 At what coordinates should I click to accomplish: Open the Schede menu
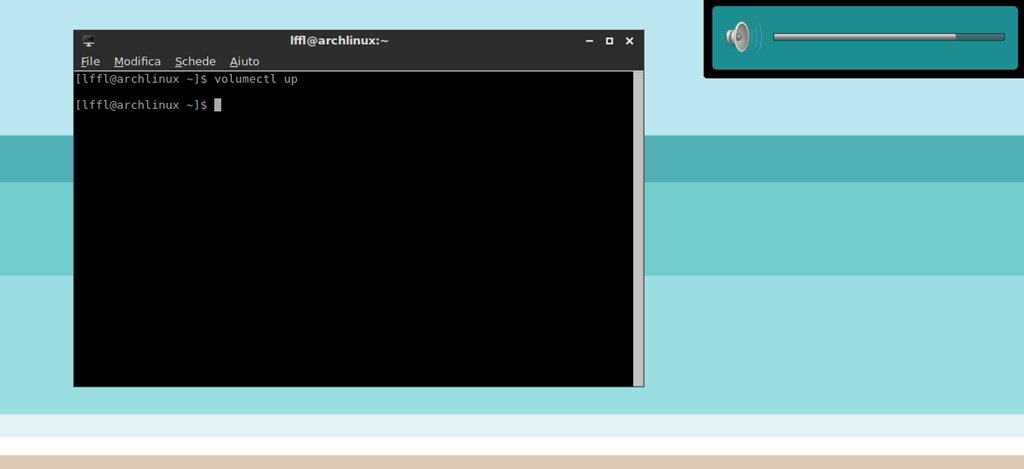(x=195, y=61)
